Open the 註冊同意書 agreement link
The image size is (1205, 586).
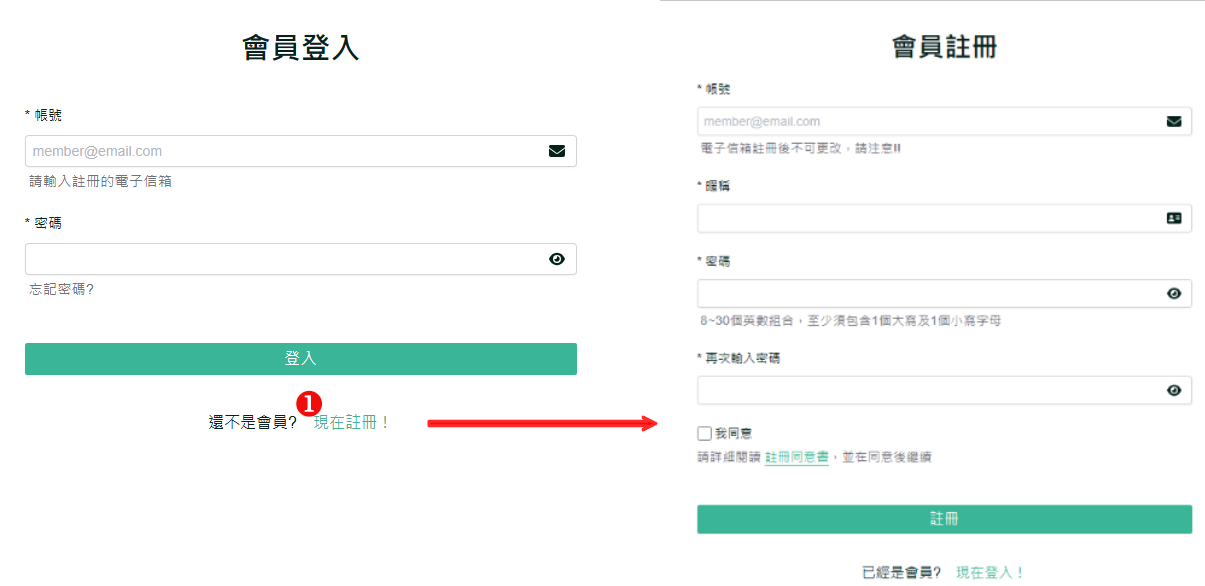tap(797, 457)
